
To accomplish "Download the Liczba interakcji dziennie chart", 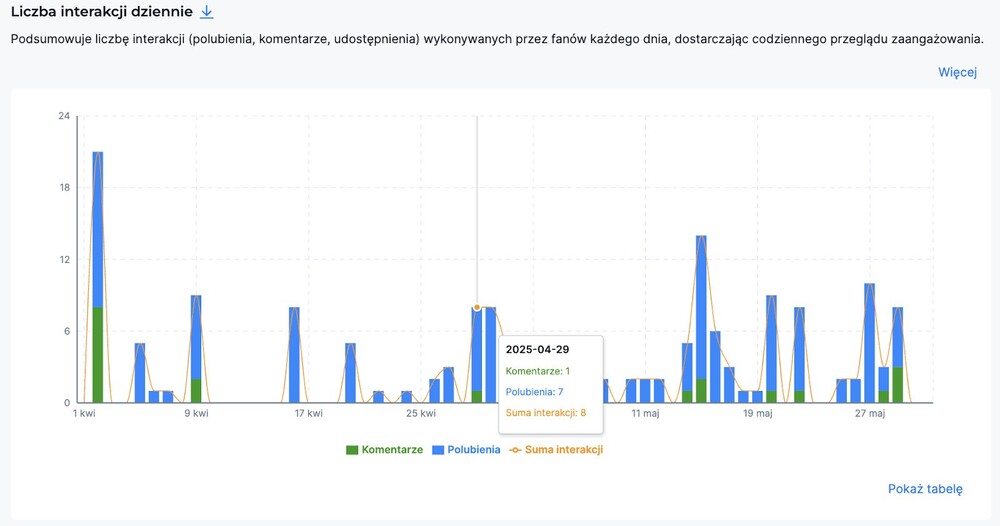I will pyautogui.click(x=207, y=12).
